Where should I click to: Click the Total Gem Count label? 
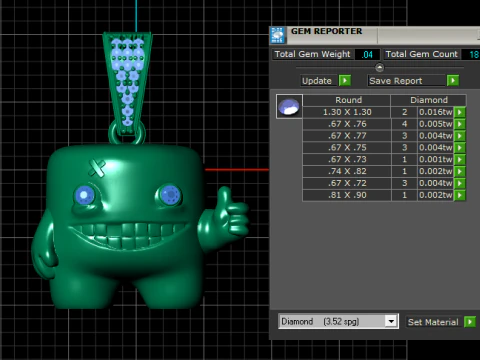pos(422,54)
